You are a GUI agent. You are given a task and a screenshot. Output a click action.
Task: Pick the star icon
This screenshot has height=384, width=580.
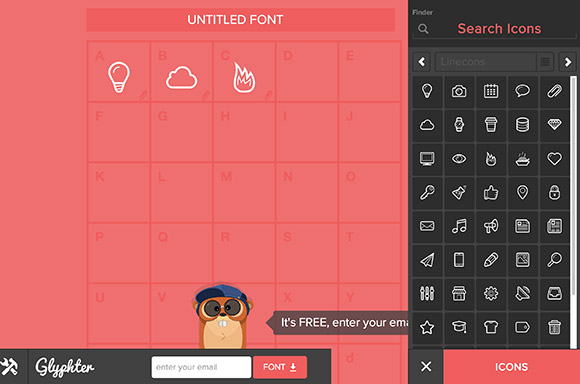point(427,327)
